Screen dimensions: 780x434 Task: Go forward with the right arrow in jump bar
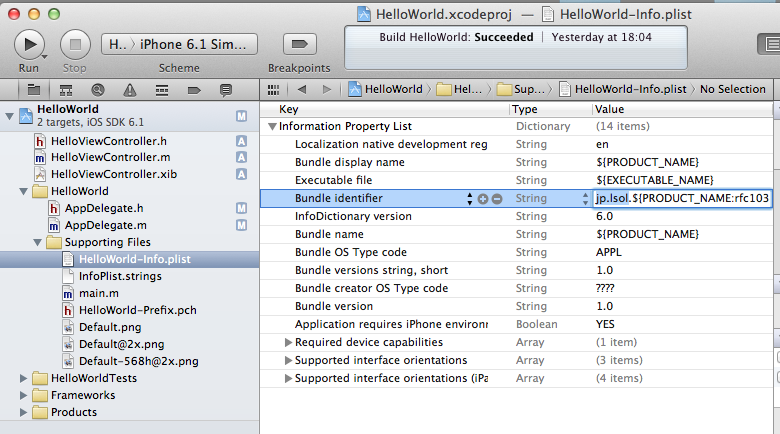click(x=327, y=90)
